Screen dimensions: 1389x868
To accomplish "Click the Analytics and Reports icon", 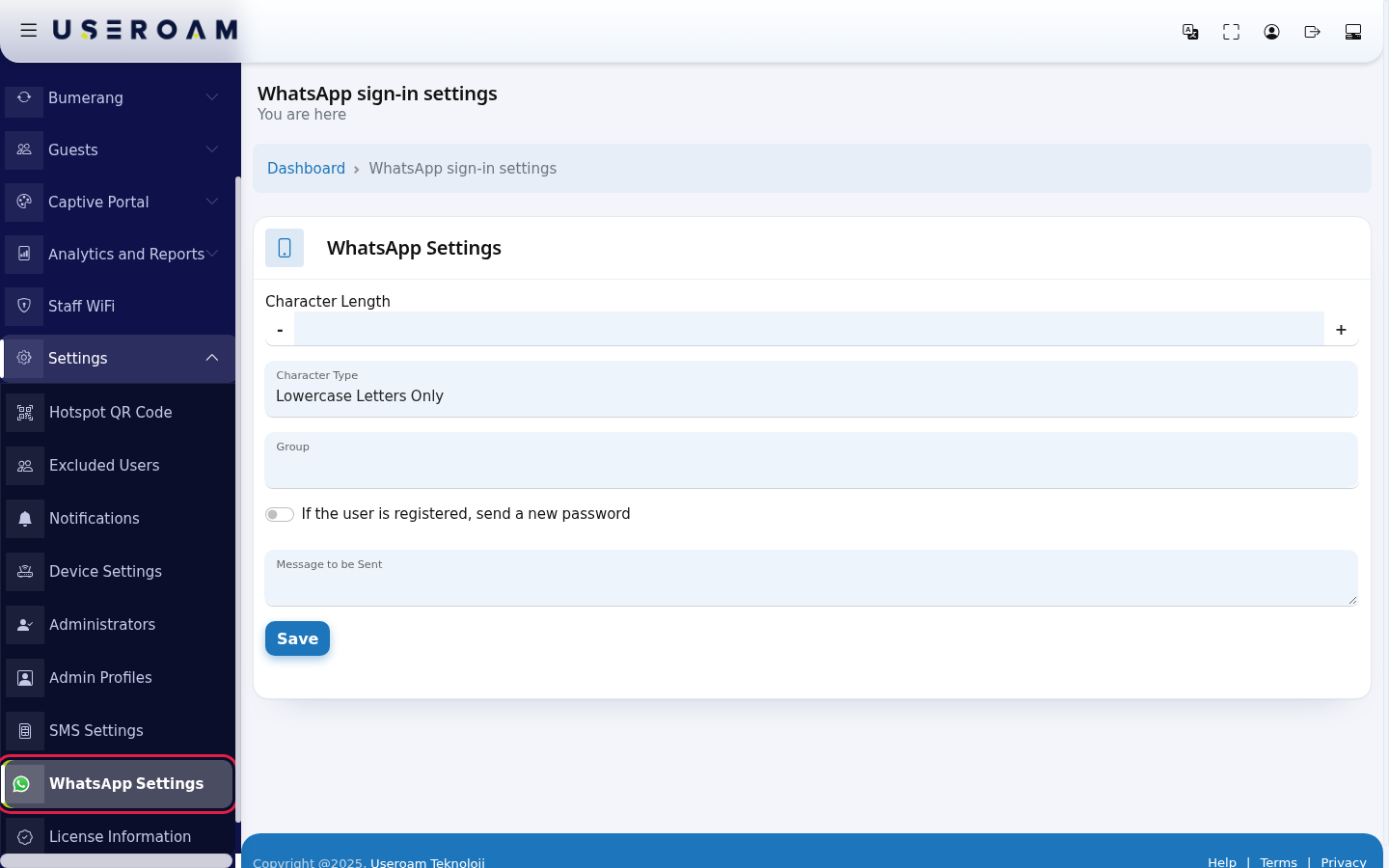I will click(24, 254).
